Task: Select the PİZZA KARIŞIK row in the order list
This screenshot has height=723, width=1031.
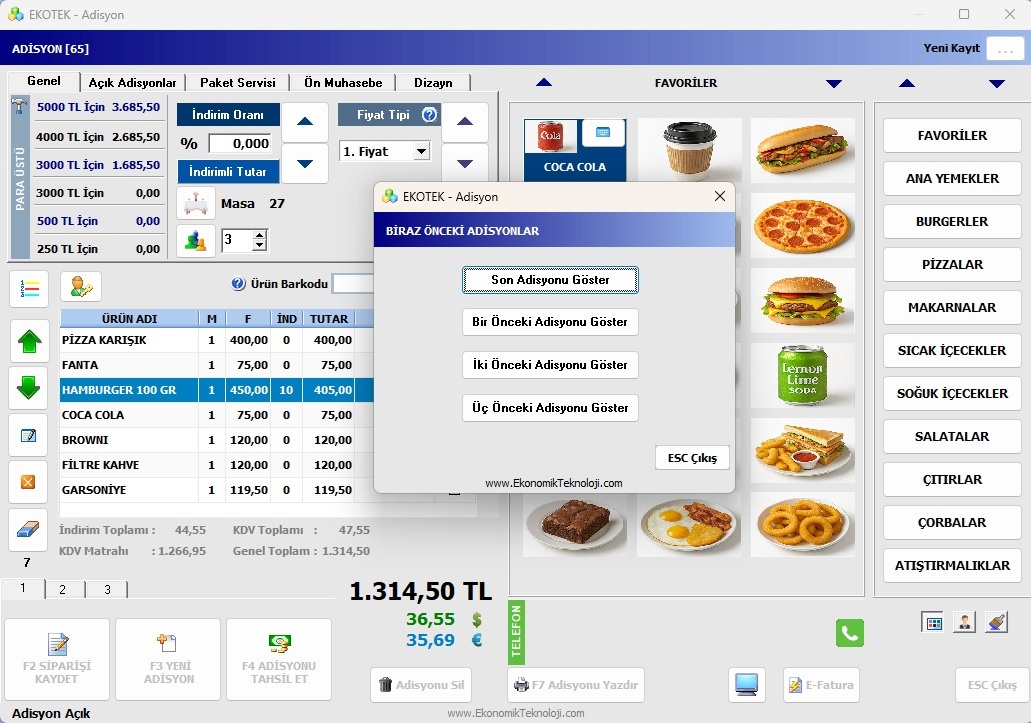Action: pos(217,340)
